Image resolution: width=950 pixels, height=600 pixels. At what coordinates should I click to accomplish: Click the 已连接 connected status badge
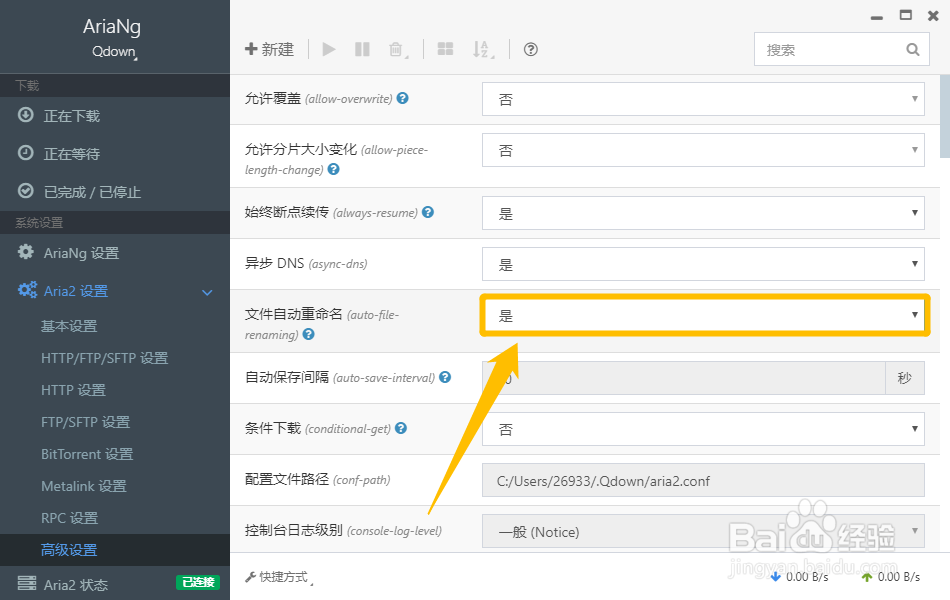[x=198, y=582]
